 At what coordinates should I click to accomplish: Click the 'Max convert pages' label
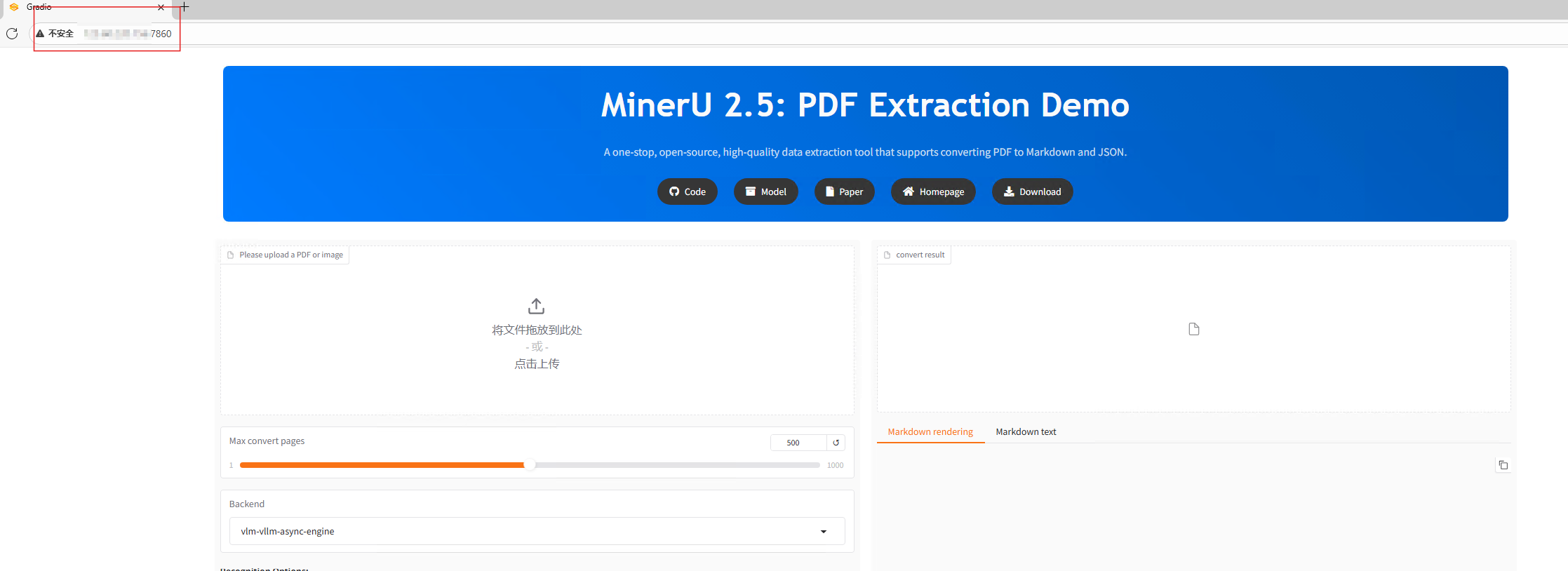pyautogui.click(x=267, y=441)
